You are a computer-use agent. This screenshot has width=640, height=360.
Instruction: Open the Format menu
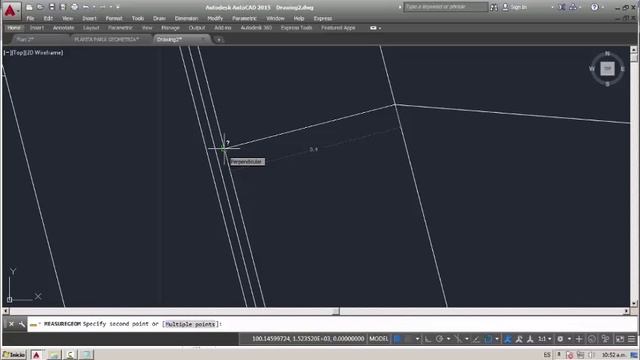pyautogui.click(x=114, y=18)
